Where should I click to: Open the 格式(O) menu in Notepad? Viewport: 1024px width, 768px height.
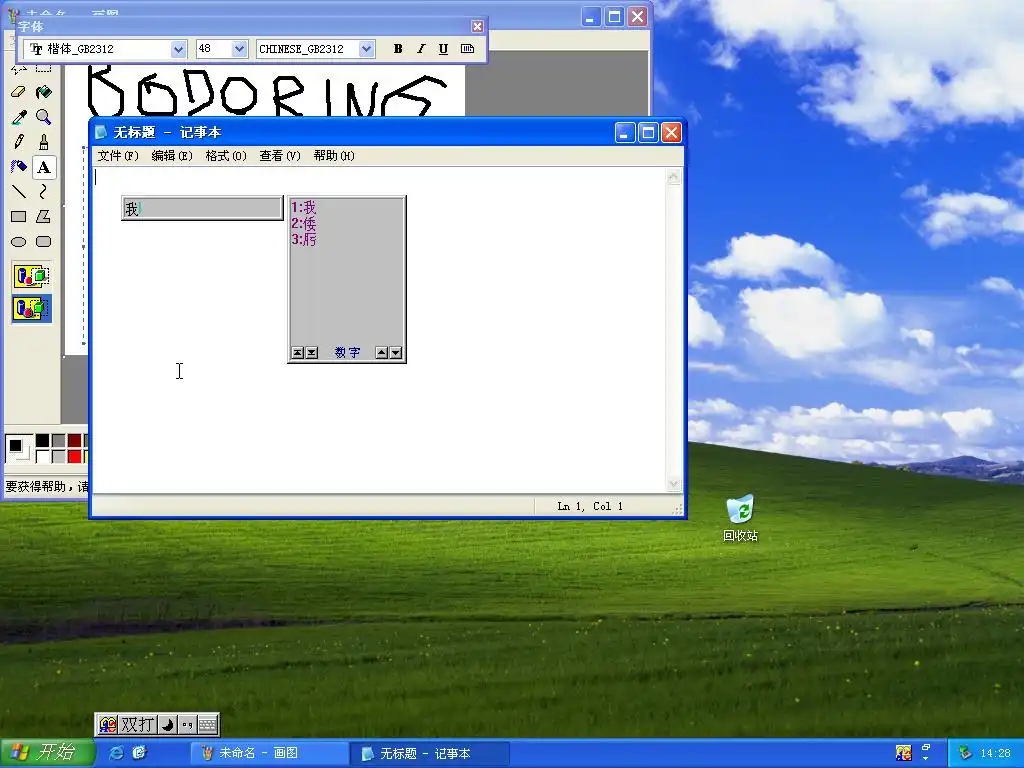tap(226, 155)
